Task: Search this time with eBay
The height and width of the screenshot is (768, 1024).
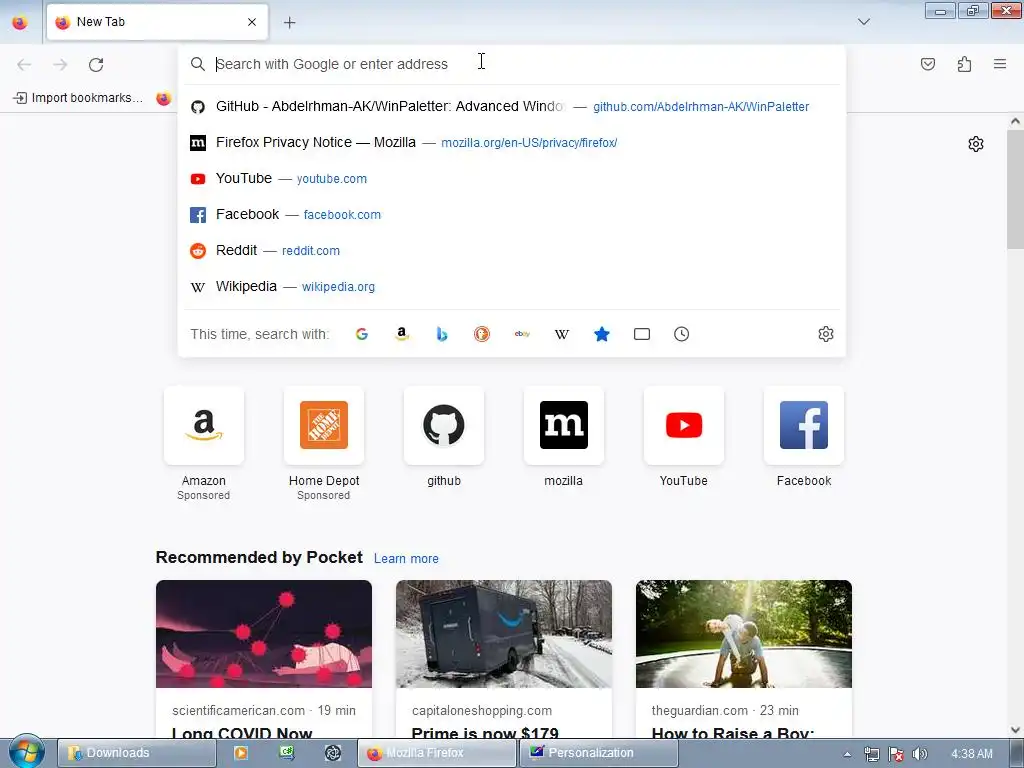Action: click(522, 334)
